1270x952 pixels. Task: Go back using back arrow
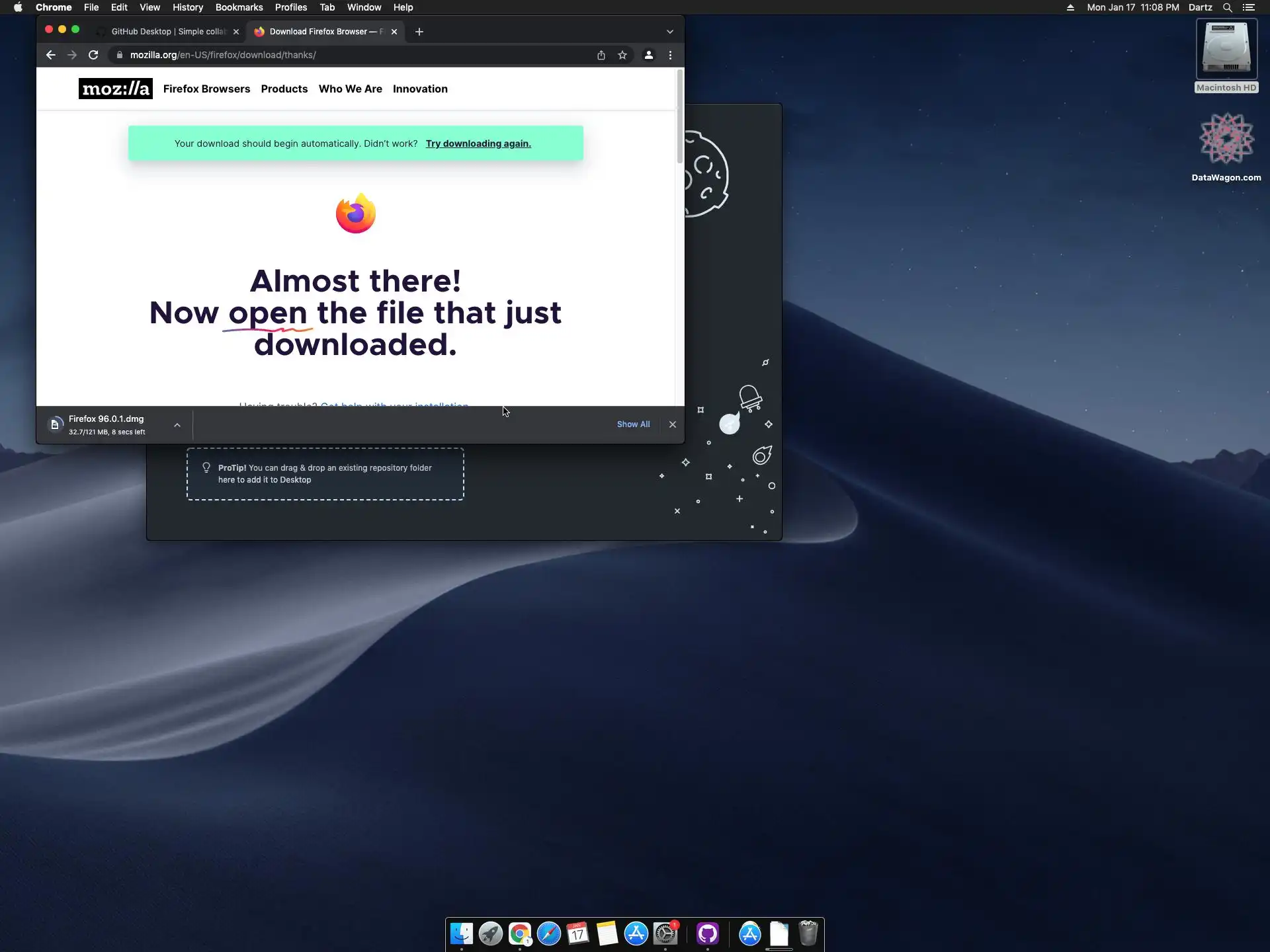click(50, 55)
